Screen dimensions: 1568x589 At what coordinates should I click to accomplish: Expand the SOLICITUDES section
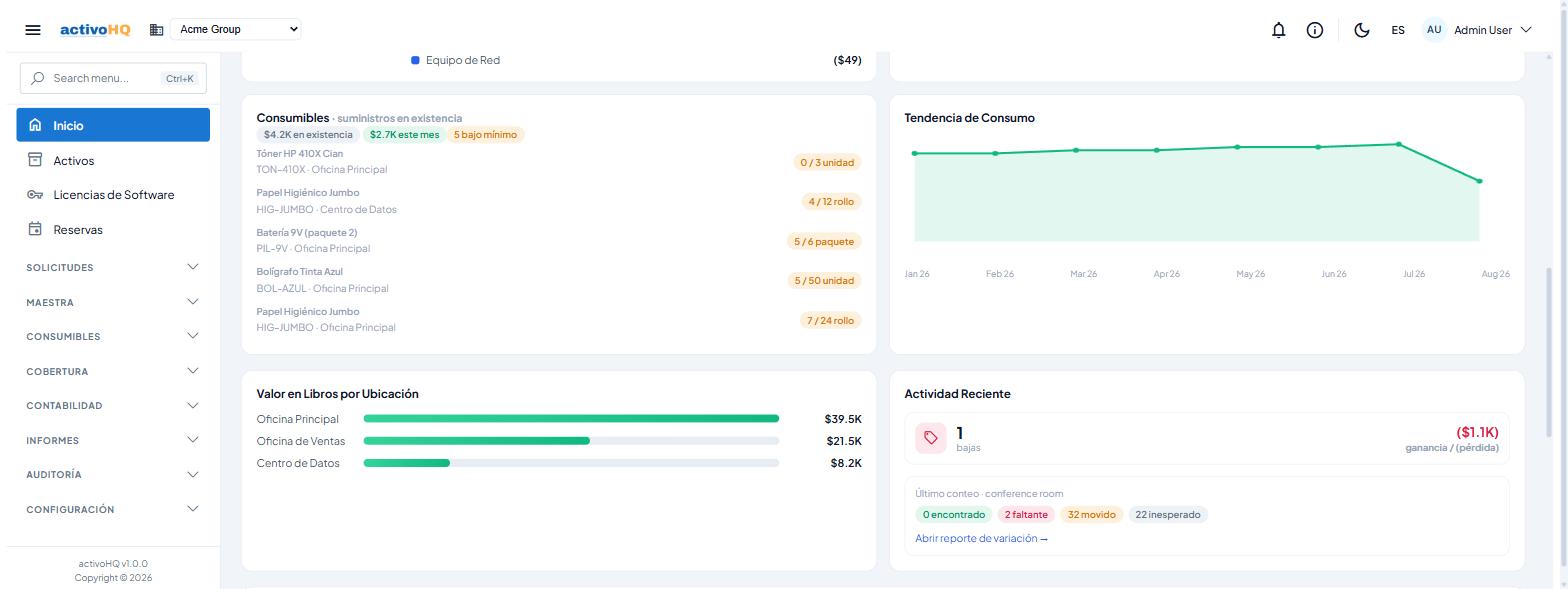pos(113,267)
